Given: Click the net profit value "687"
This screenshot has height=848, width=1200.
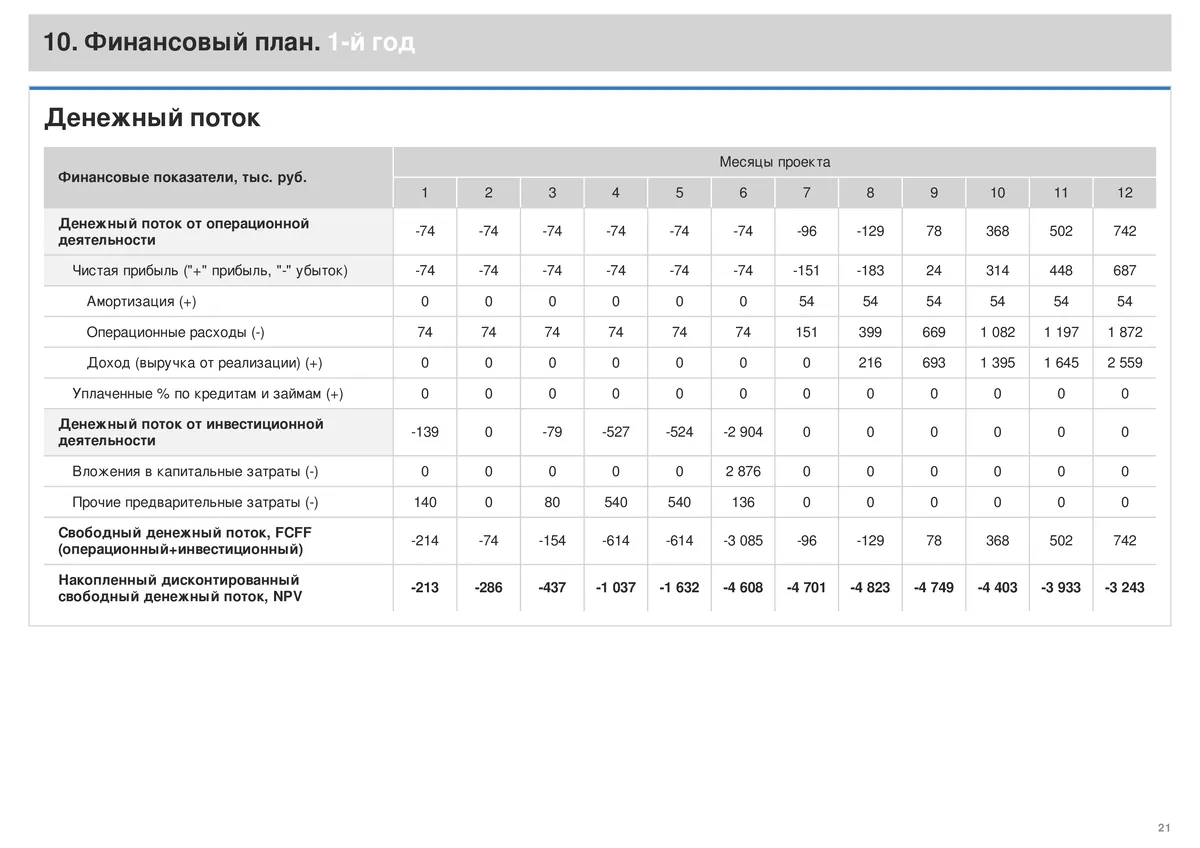Looking at the screenshot, I should (1125, 270).
